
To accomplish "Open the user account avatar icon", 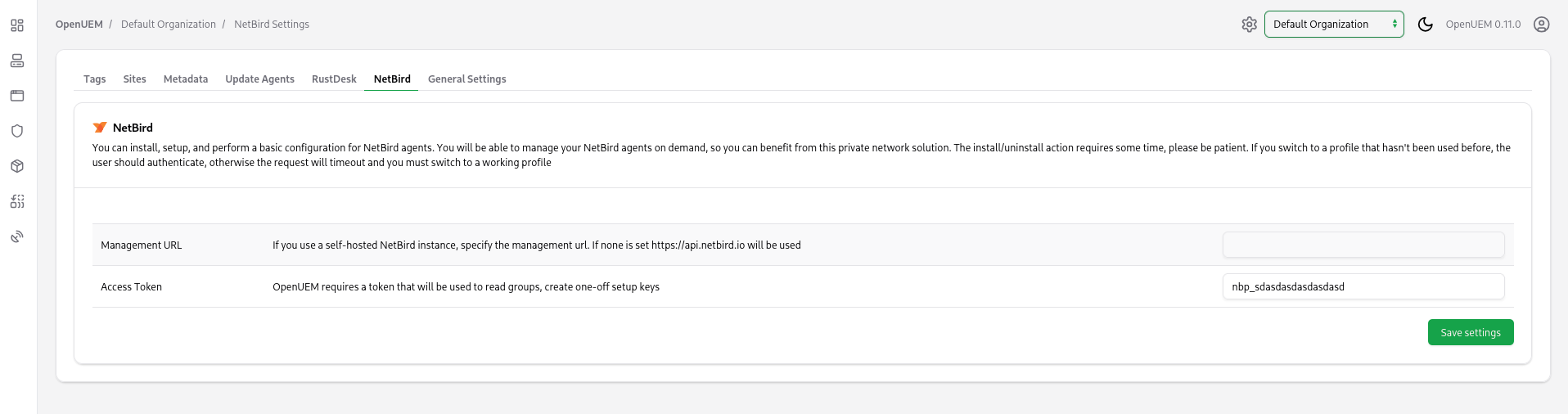I will point(1541,25).
